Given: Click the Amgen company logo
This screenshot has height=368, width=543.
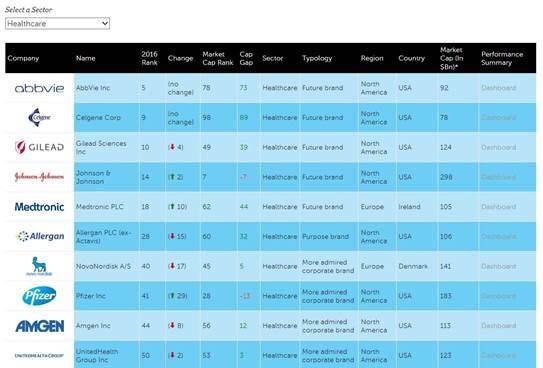Looking at the screenshot, I should coord(39,326).
